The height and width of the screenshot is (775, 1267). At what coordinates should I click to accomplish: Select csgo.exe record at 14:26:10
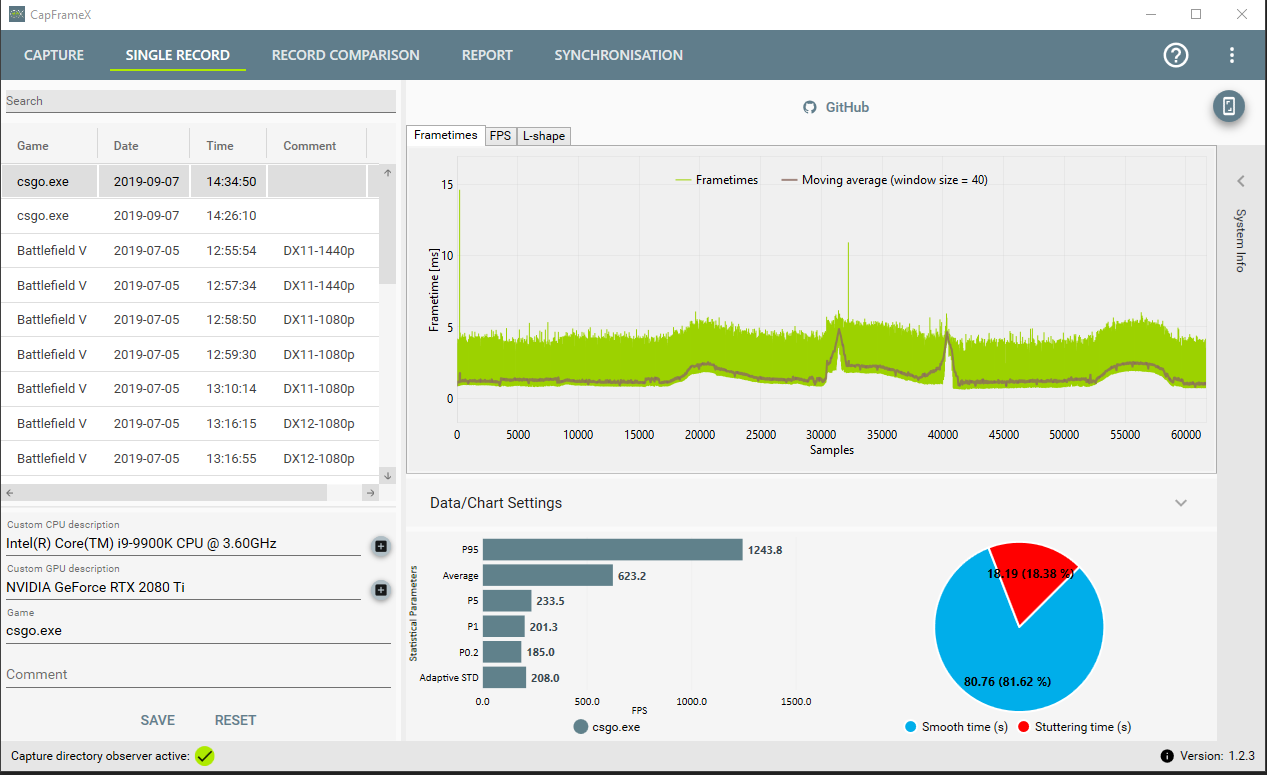(190, 216)
